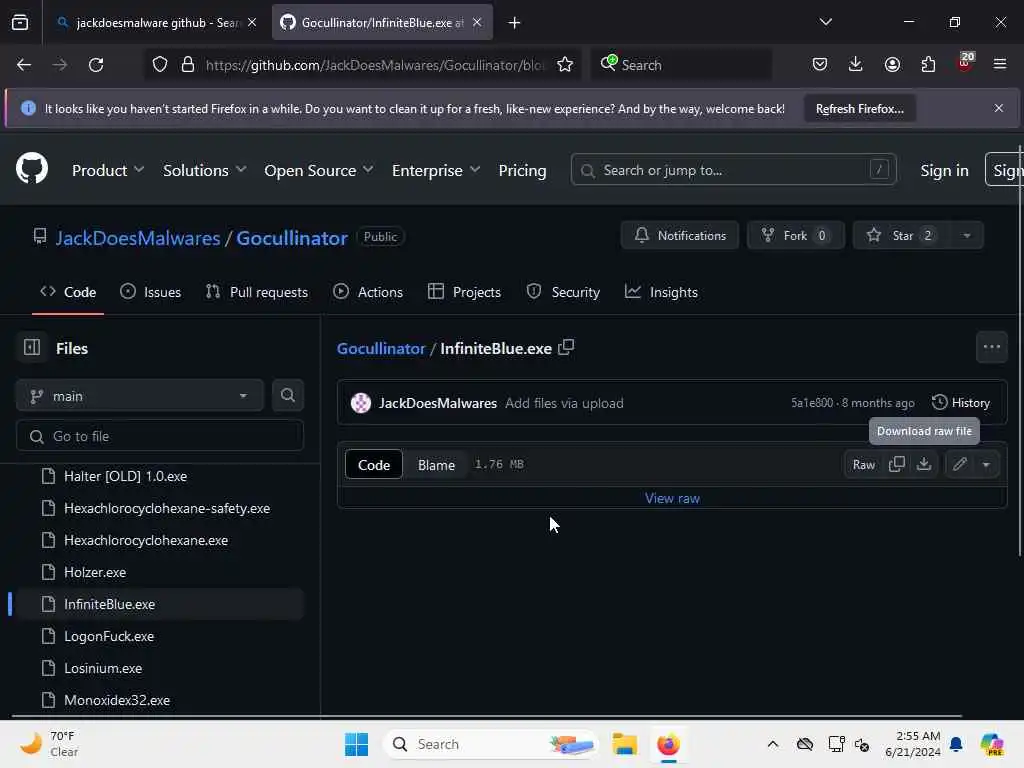This screenshot has width=1024, height=768.
Task: Open the Insights tab
Action: click(661, 292)
